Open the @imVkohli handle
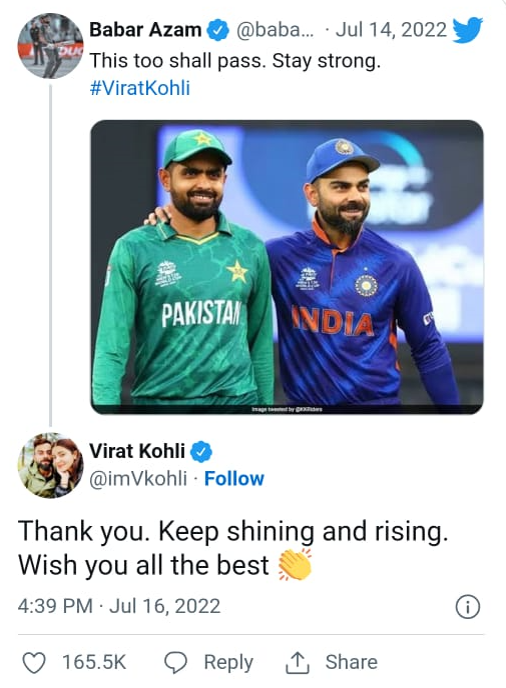This screenshot has height=688, width=506. tap(138, 478)
